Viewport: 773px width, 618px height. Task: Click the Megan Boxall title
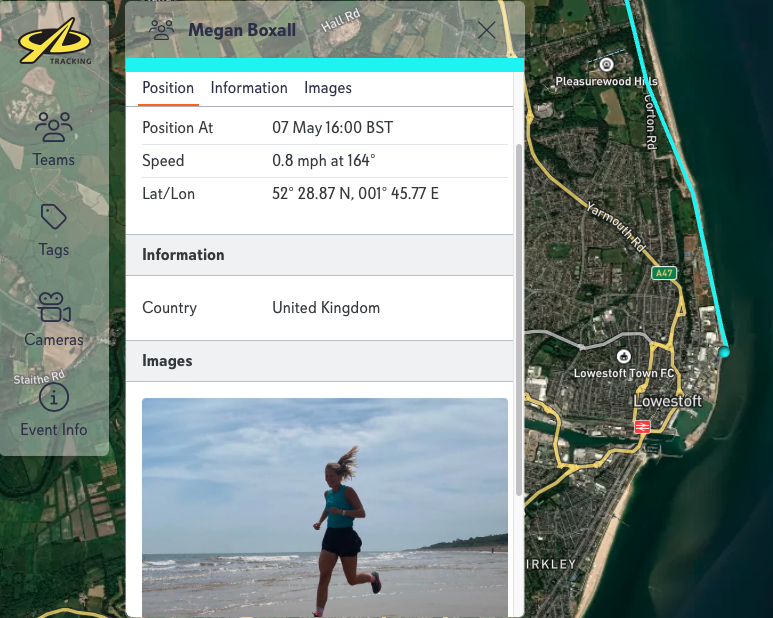click(242, 30)
